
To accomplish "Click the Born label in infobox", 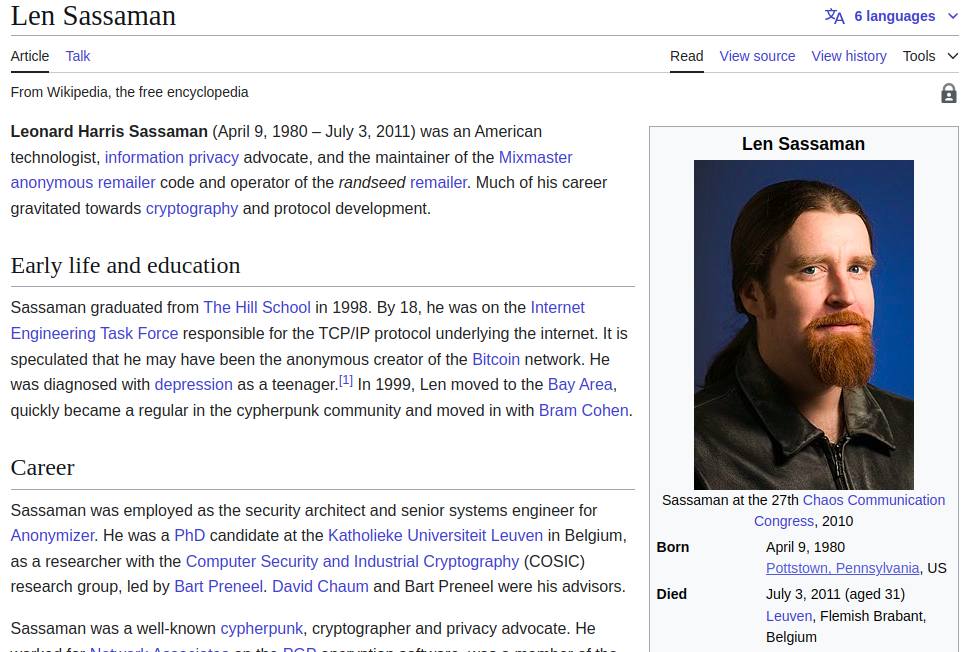I will coord(673,547).
